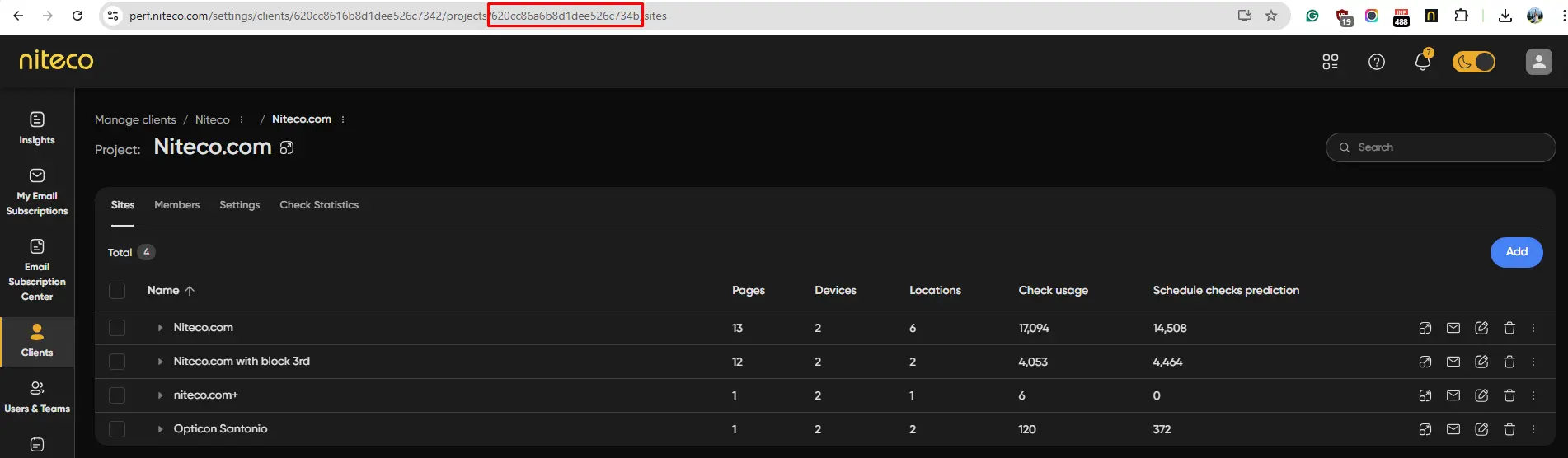Screen dimensions: 1568x458
Task: Open email icon for Niteco.com with block 3rd
Action: [1453, 362]
